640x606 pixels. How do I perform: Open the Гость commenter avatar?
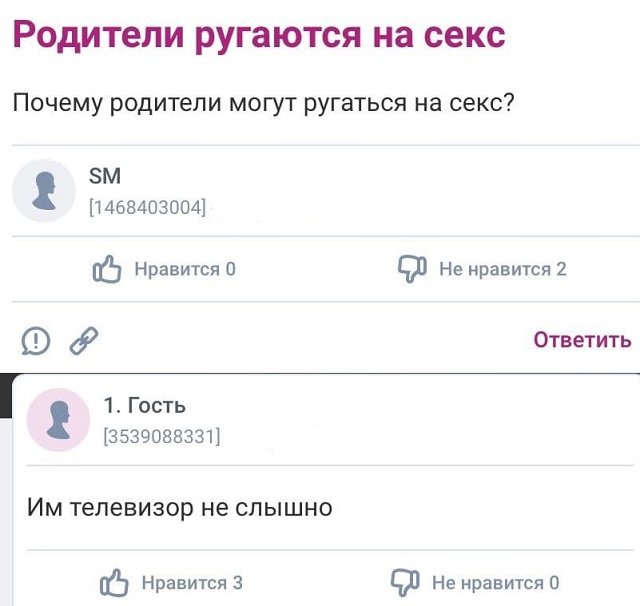pos(58,419)
